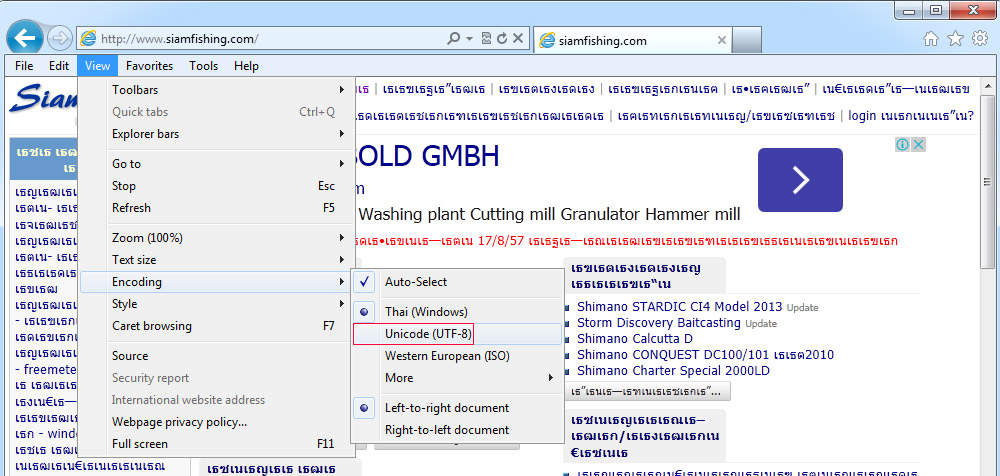1000x476 pixels.
Task: Open the Tools menu
Action: coord(203,66)
